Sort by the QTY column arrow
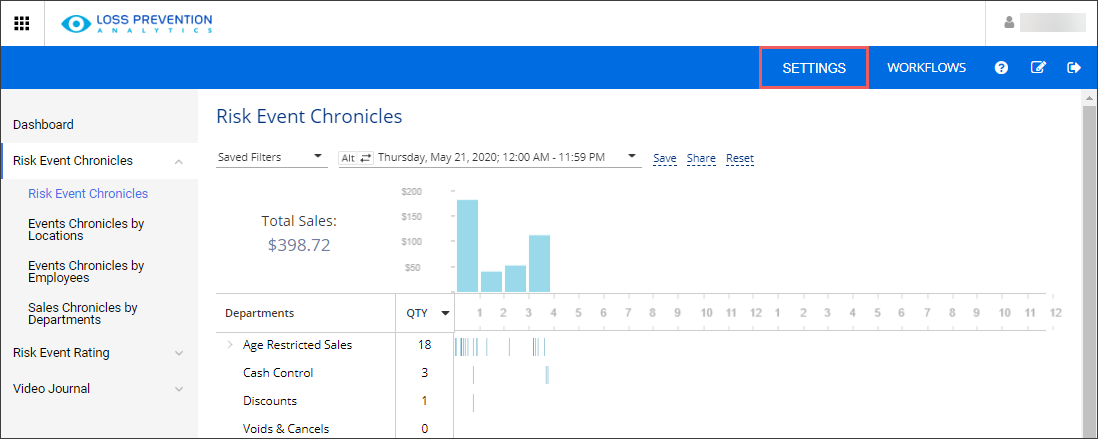Viewport: 1098px width, 439px height. point(445,314)
